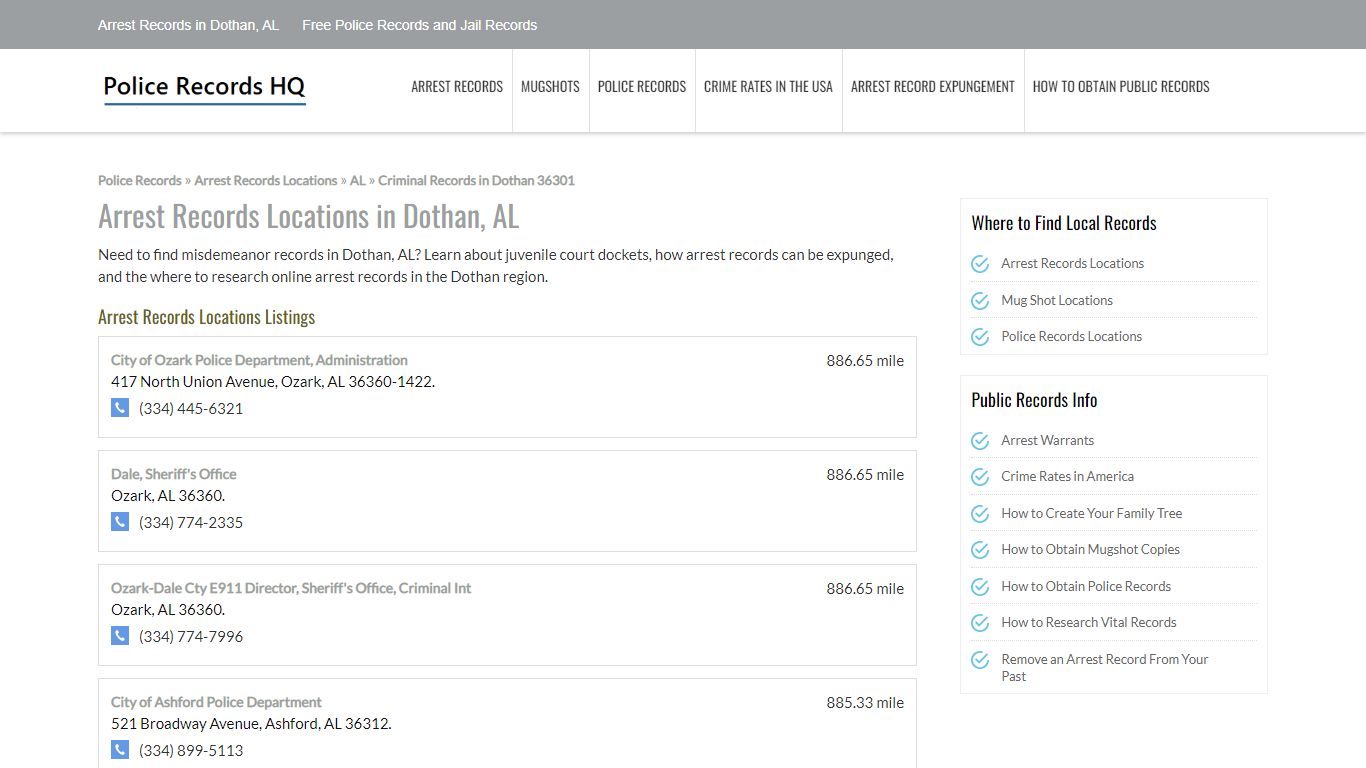Image resolution: width=1366 pixels, height=768 pixels.
Task: Open Arrest Records Locations sidebar link
Action: pos(1073,264)
